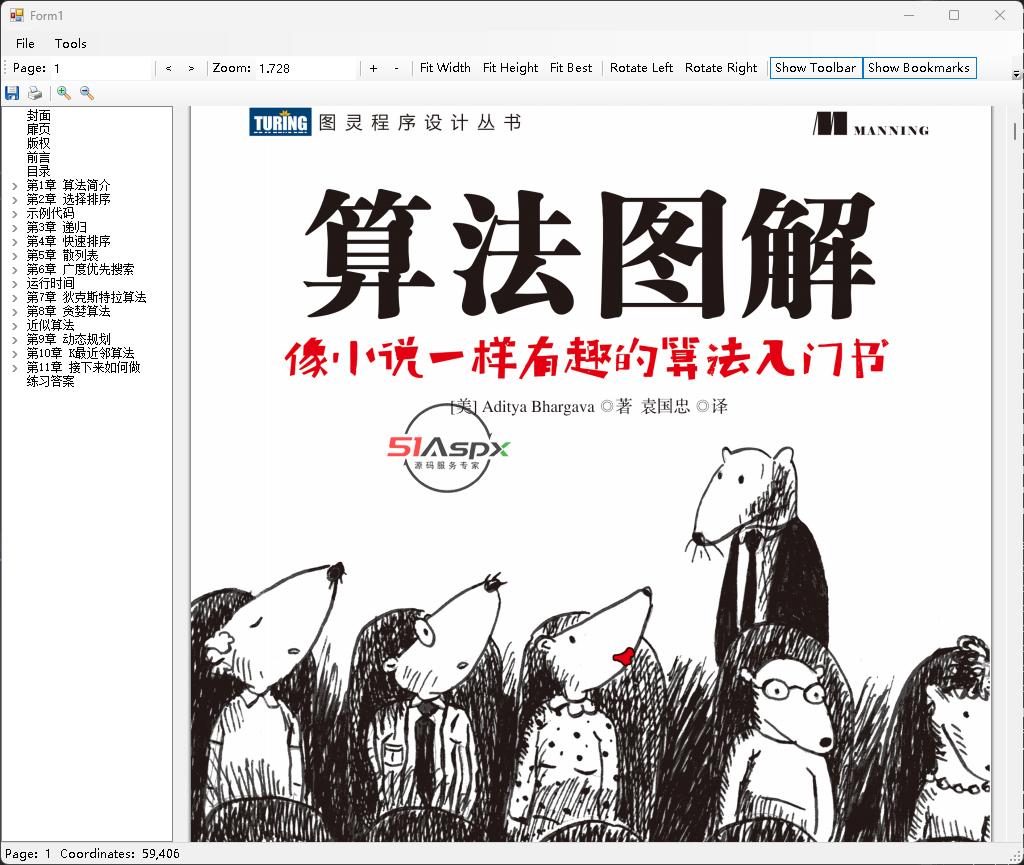Image resolution: width=1024 pixels, height=865 pixels.
Task: Click Fit Height
Action: 510,68
